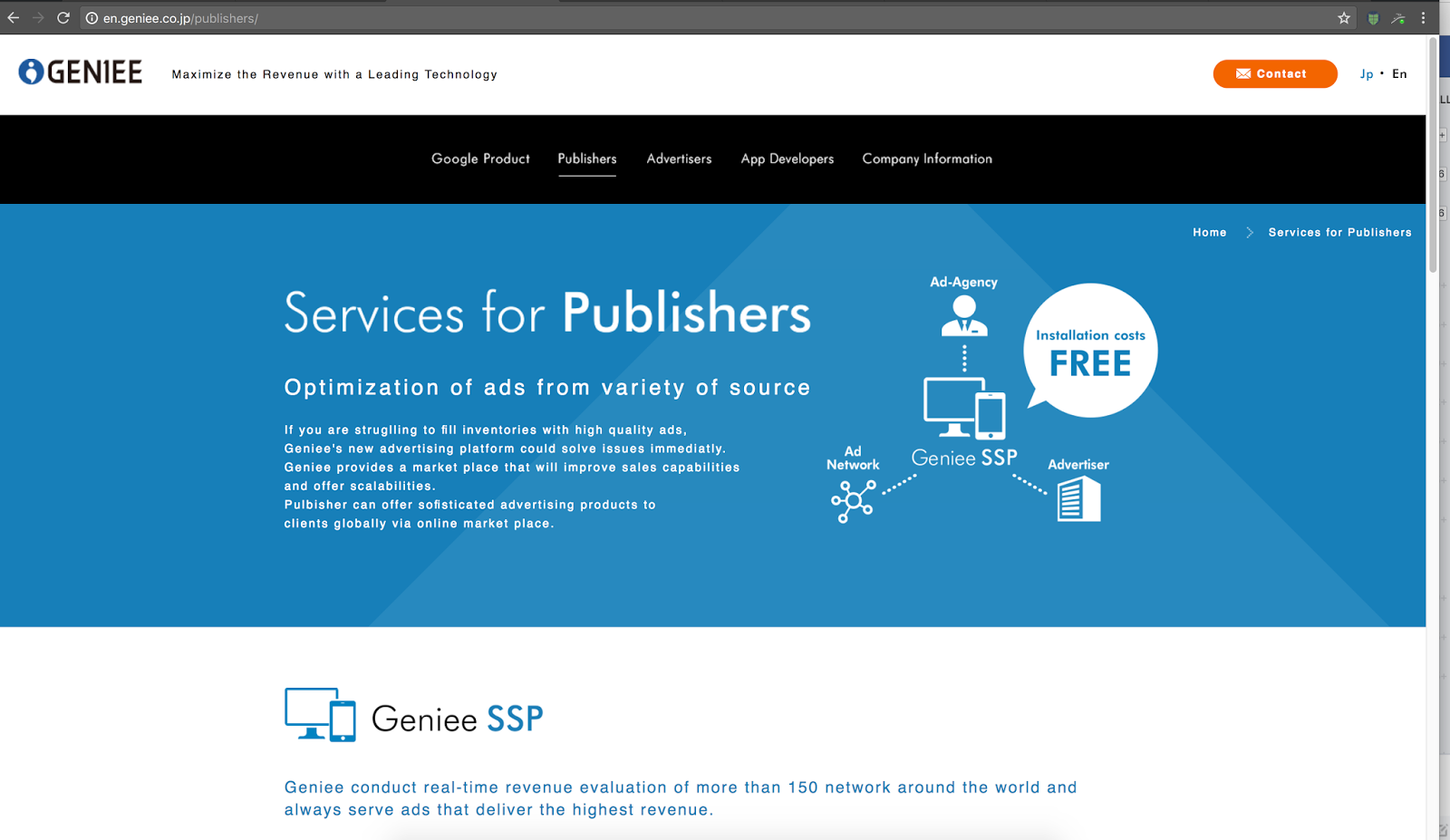
Task: Click the Installation costs FREE bubble
Action: [1090, 351]
